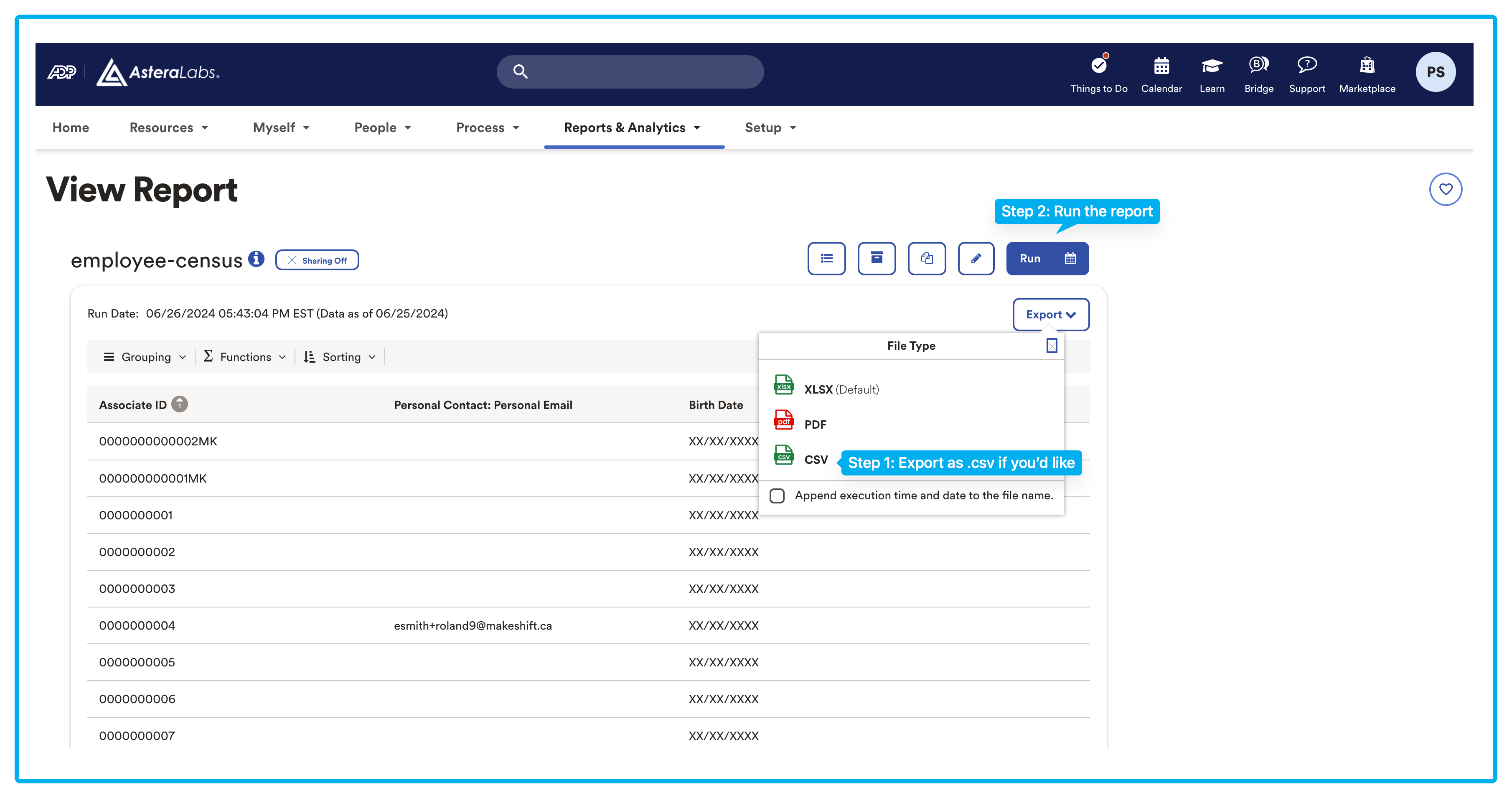Click the pencil edit report icon

976,259
